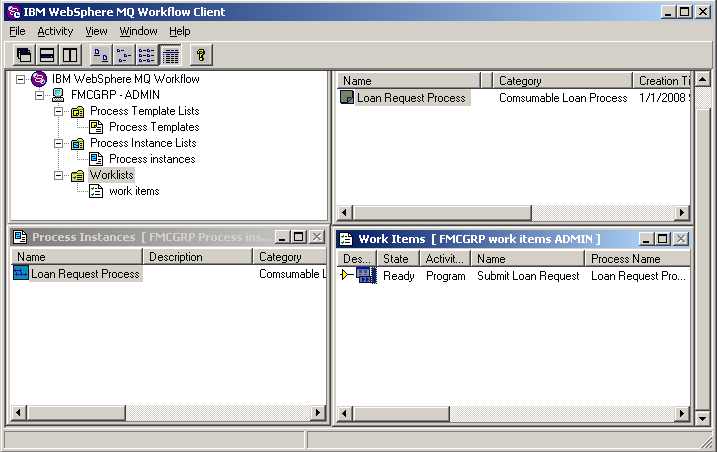Viewport: 717px width, 452px height.
Task: Collapse the IBM WebSphere MQ Workflow root node
Action: tap(21, 80)
